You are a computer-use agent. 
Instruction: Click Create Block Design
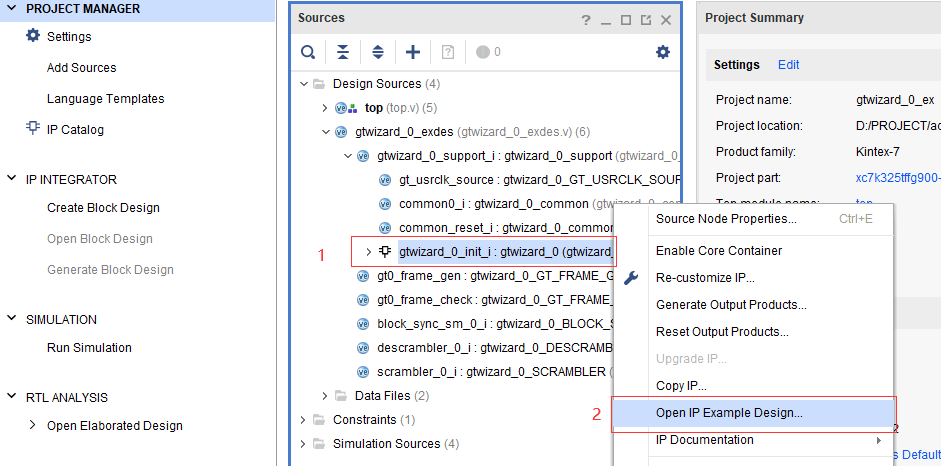pyautogui.click(x=103, y=208)
